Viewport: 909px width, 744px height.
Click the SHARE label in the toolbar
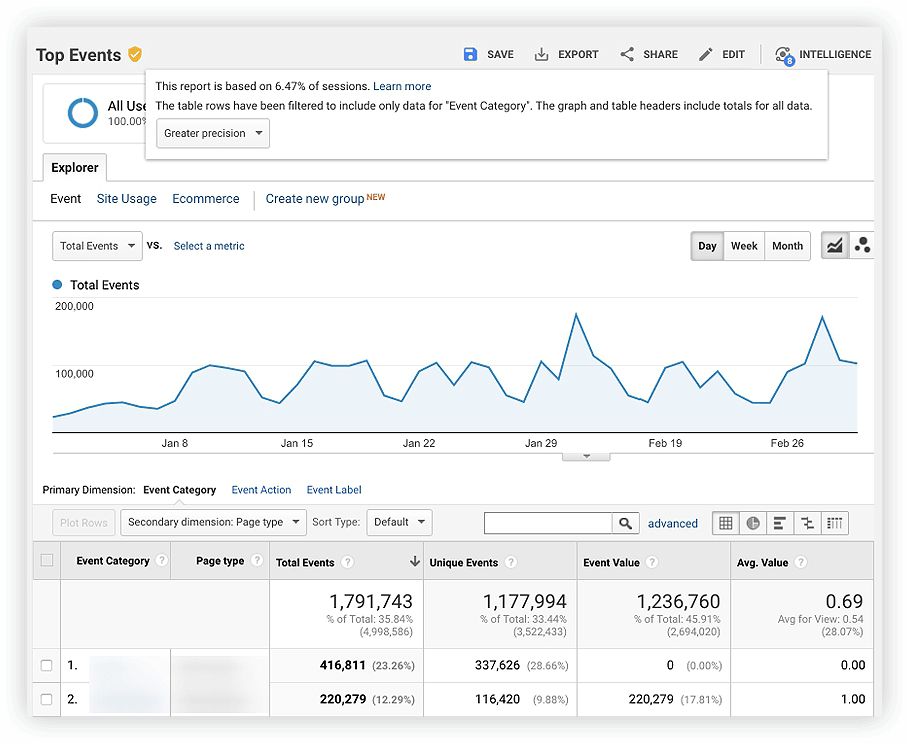click(660, 55)
